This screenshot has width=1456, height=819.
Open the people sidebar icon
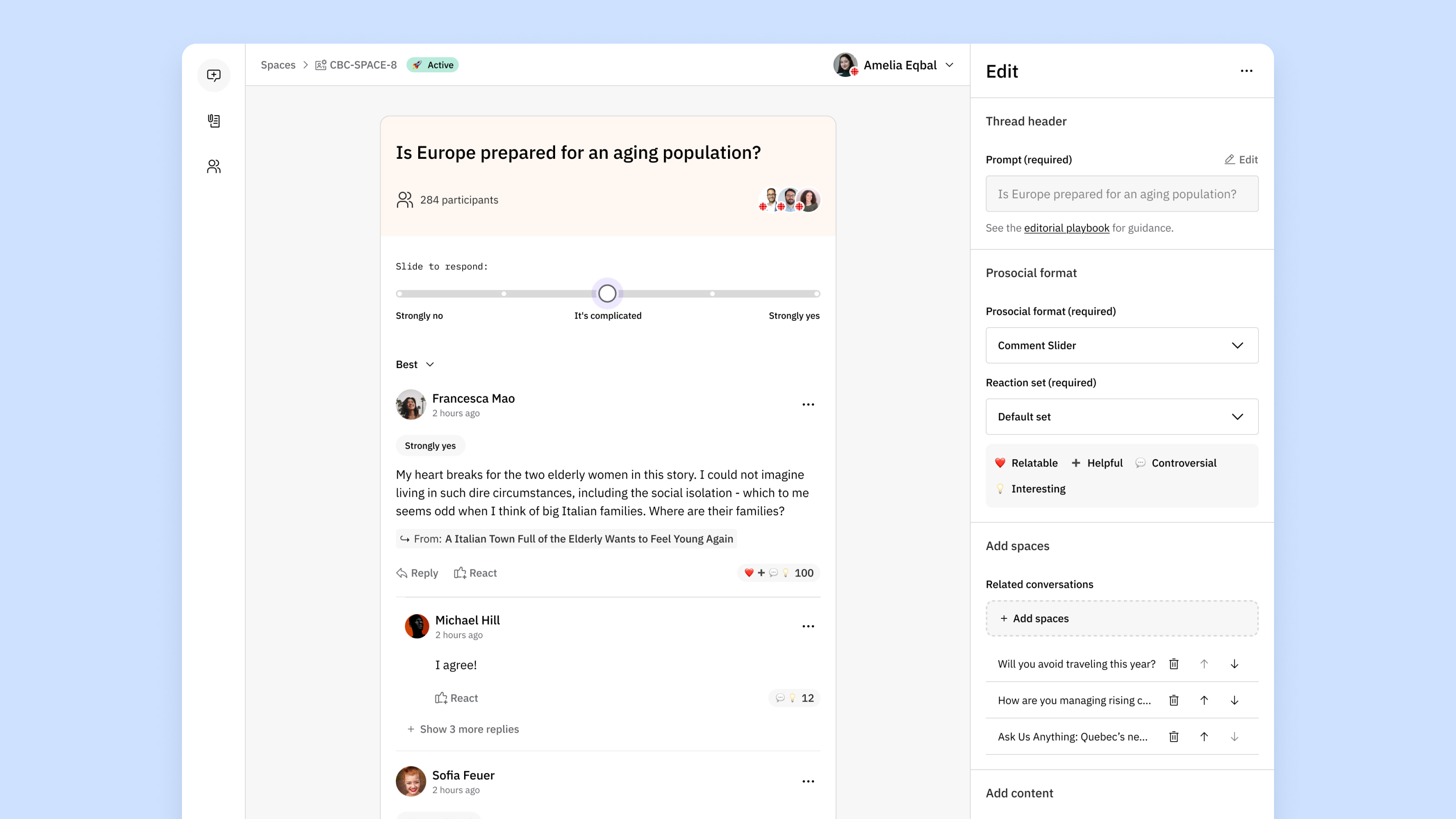coord(214,166)
